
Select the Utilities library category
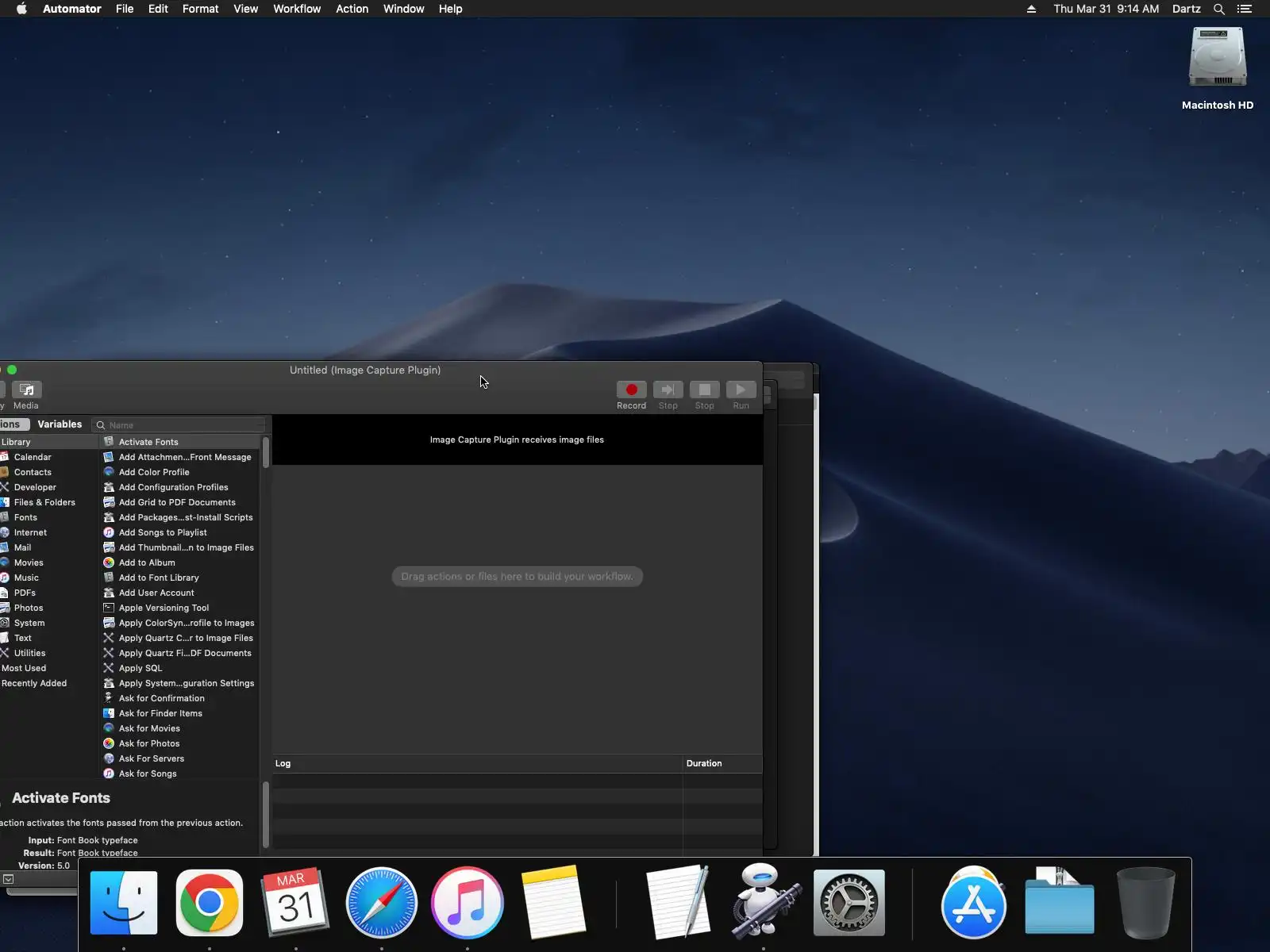(49, 653)
